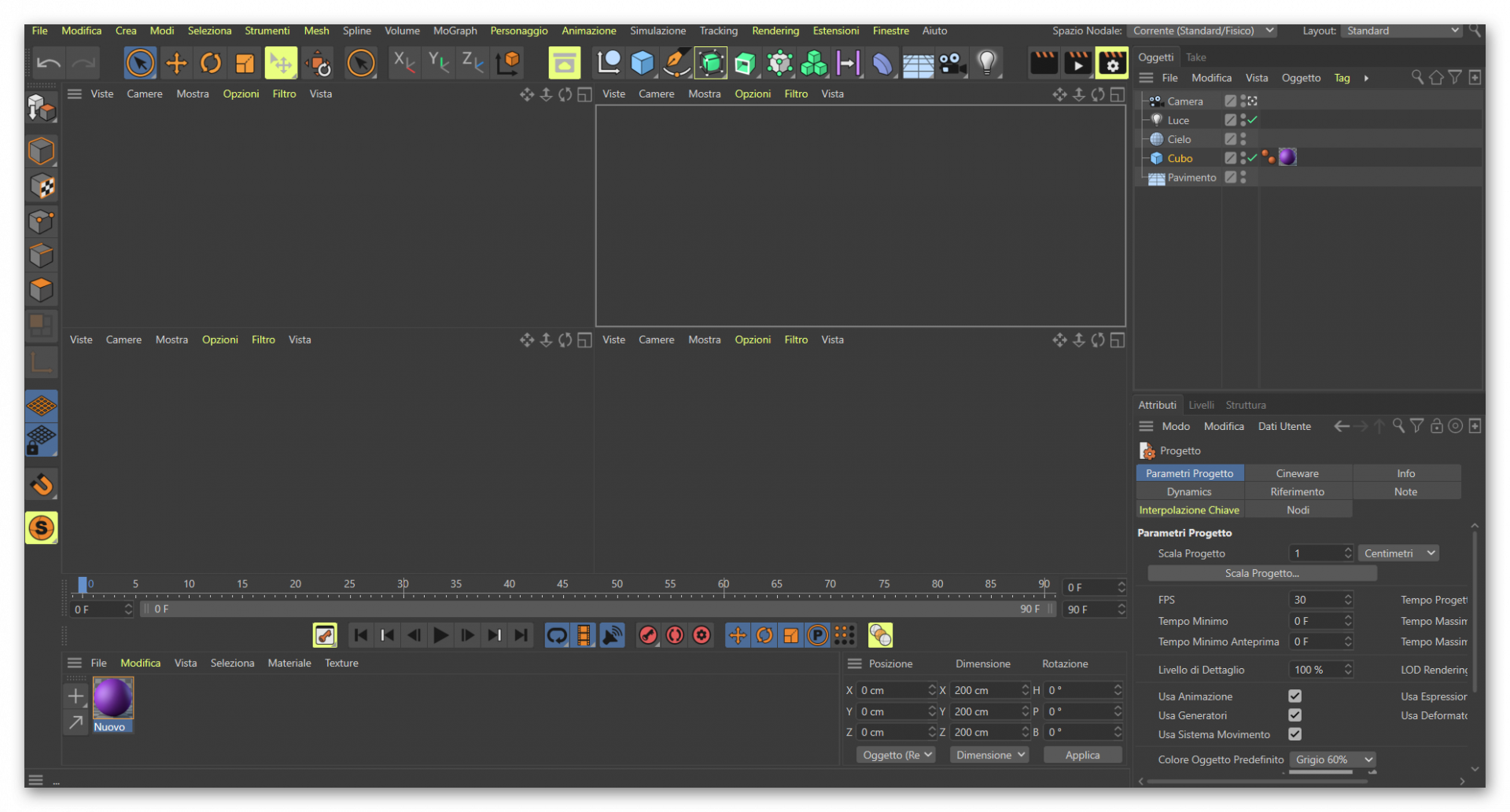The height and width of the screenshot is (812, 1510).
Task: Select the Rotate tool icon
Action: pyautogui.click(x=211, y=63)
